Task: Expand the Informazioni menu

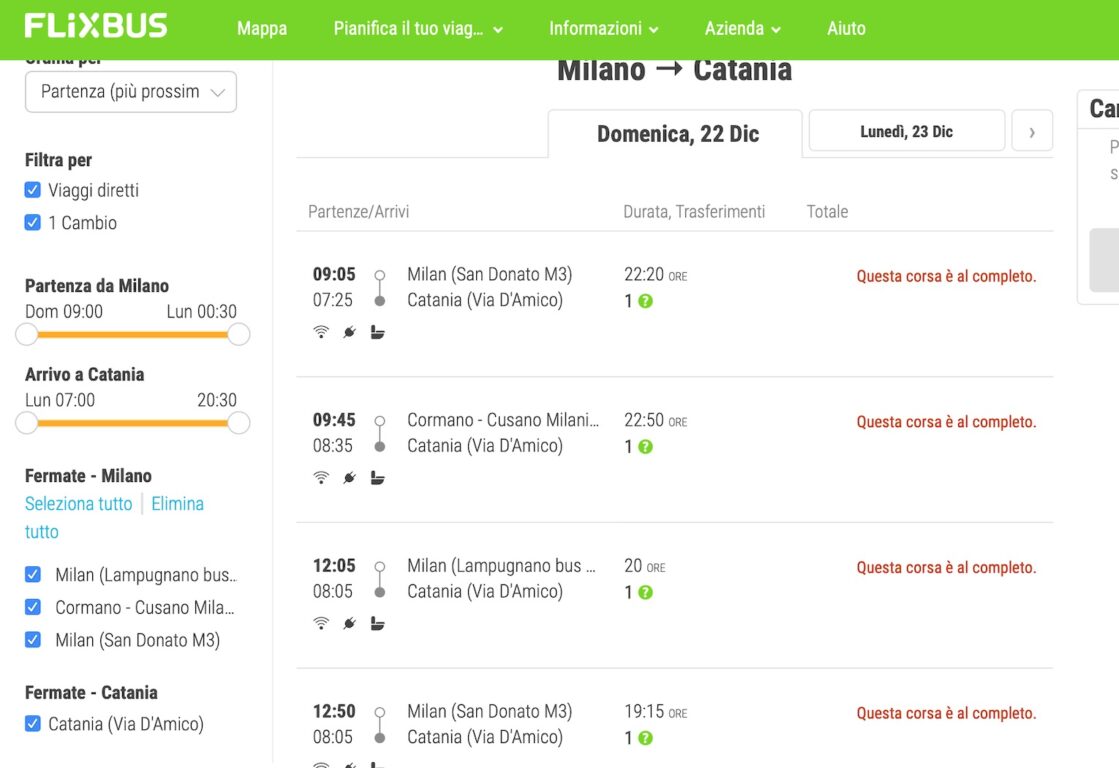Action: coord(604,29)
